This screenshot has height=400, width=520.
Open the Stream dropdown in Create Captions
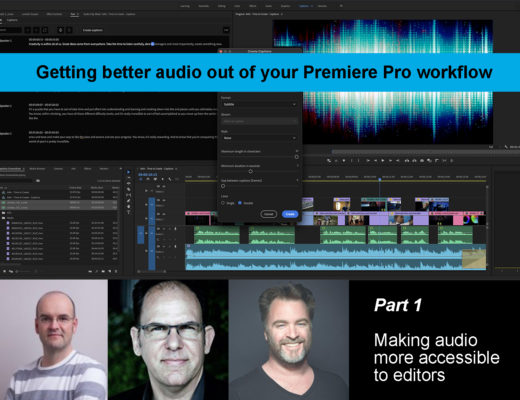tap(259, 121)
